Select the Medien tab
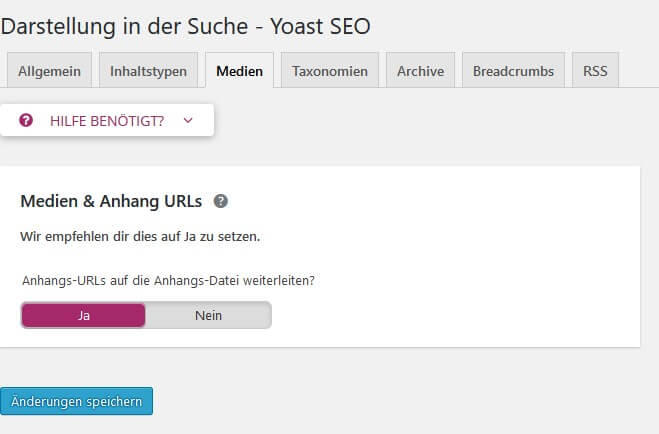 click(x=240, y=71)
